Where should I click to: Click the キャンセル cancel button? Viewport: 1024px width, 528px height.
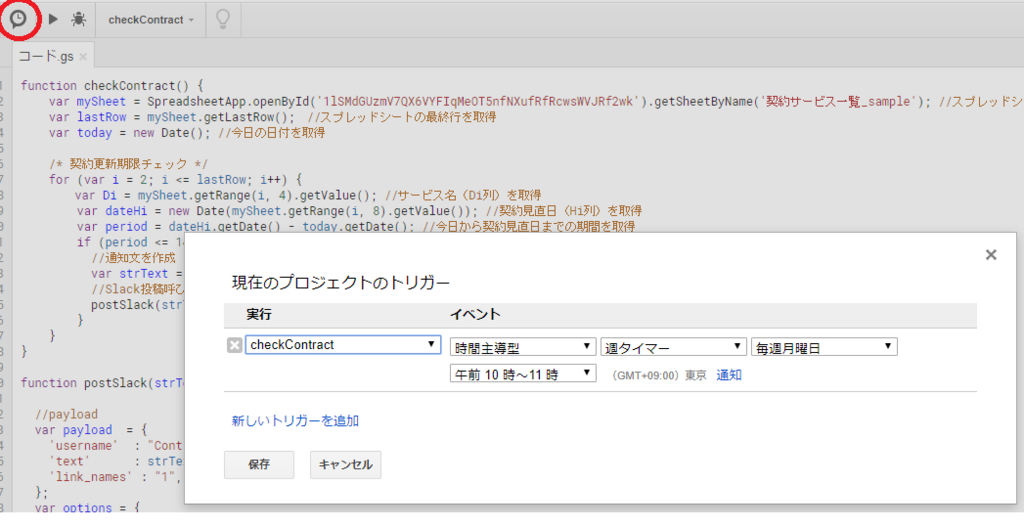345,465
